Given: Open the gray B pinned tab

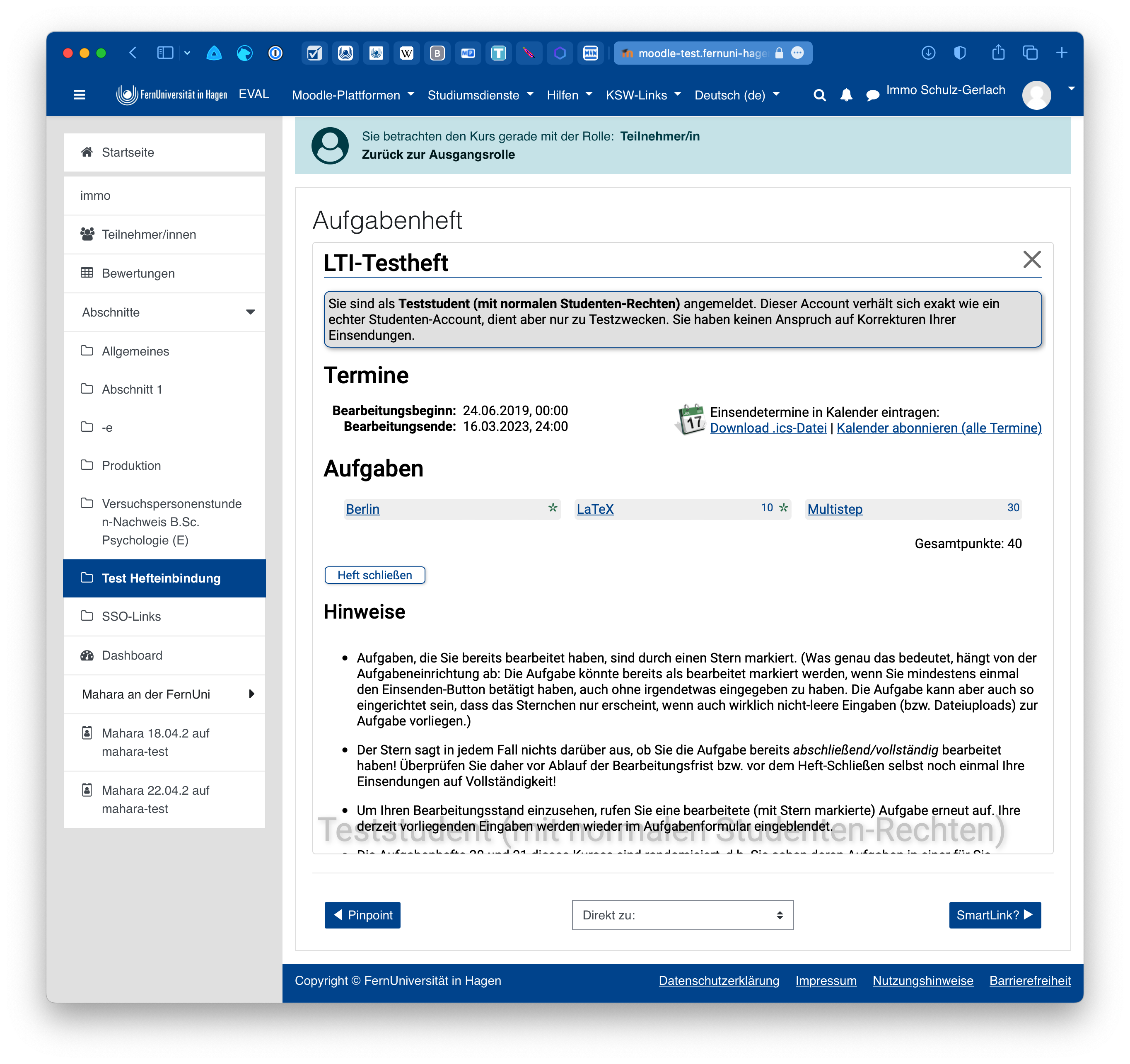Looking at the screenshot, I should pyautogui.click(x=437, y=53).
